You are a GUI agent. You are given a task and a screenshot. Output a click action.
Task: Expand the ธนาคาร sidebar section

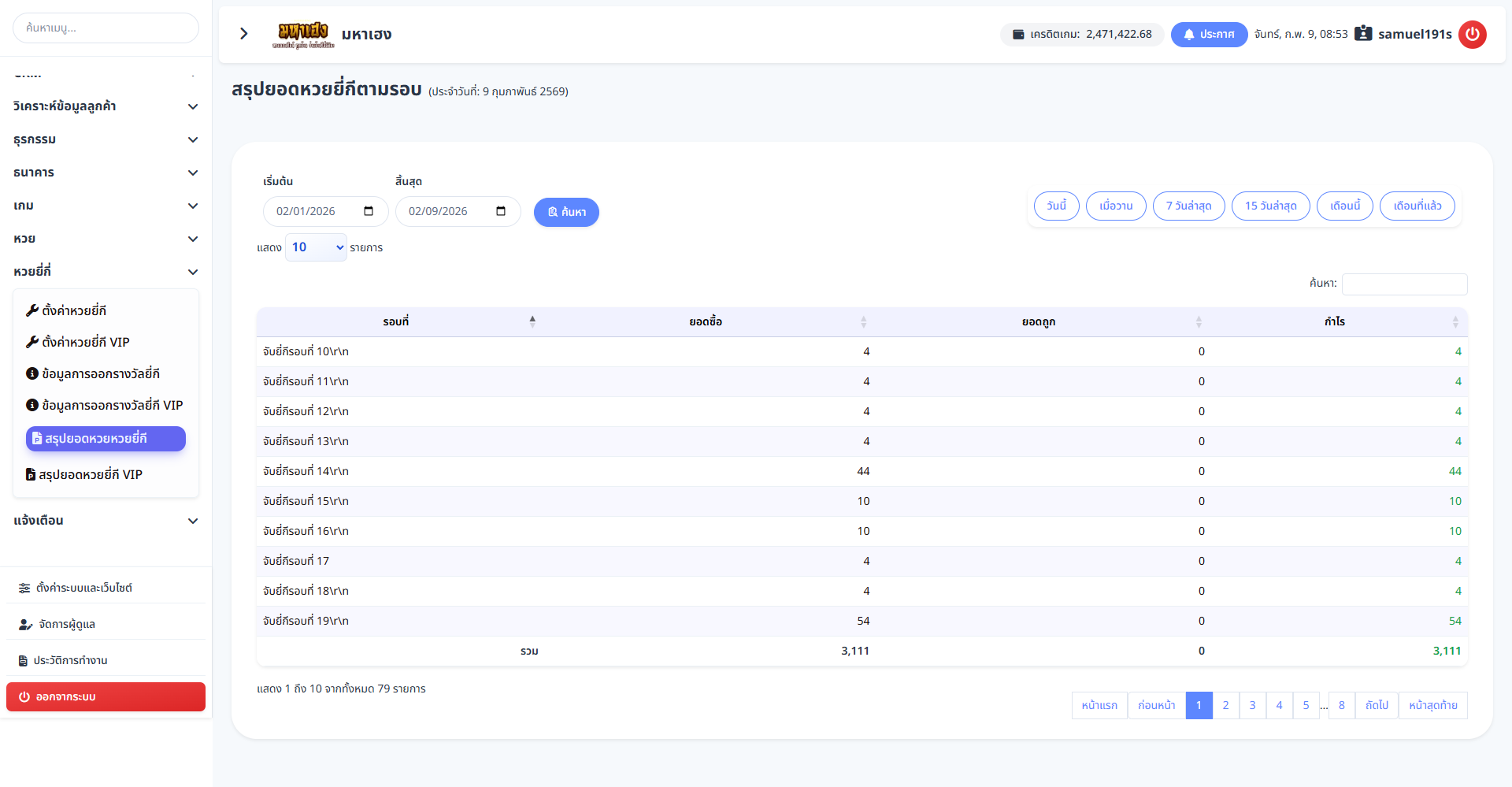click(106, 173)
